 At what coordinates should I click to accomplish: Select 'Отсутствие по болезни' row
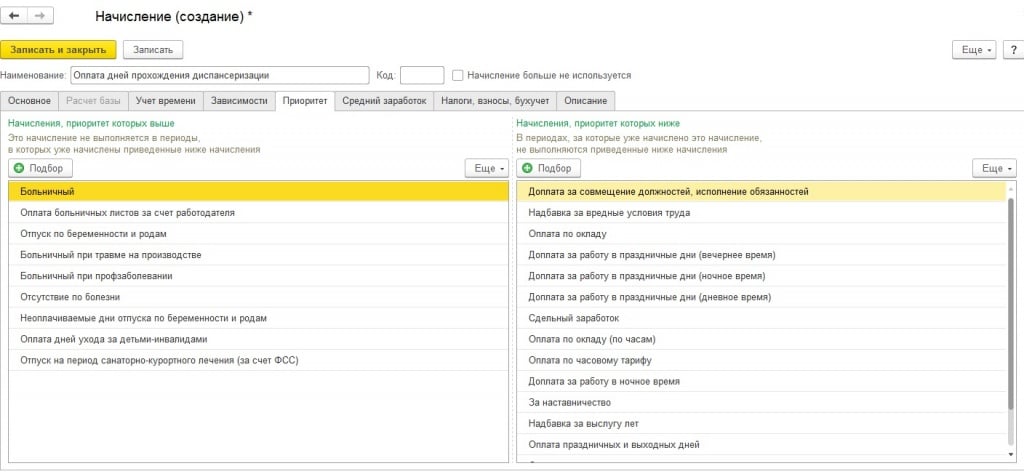tap(70, 296)
